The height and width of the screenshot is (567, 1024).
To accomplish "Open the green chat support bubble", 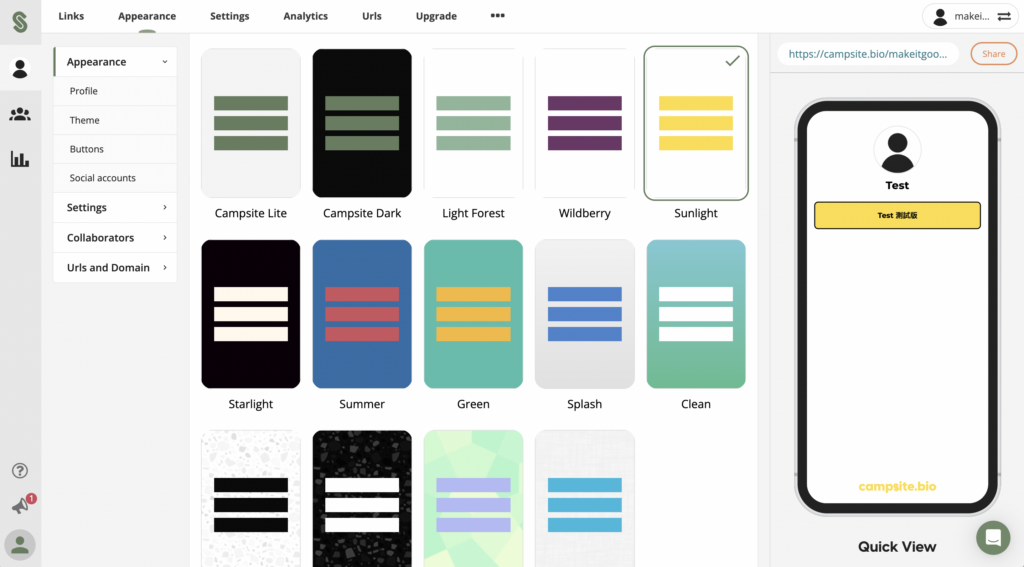I will click(x=993, y=537).
